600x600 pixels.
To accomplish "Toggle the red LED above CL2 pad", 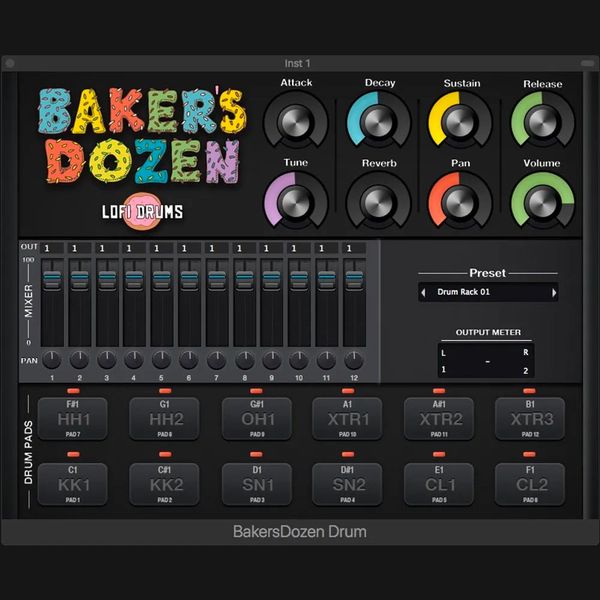I will point(529,454).
